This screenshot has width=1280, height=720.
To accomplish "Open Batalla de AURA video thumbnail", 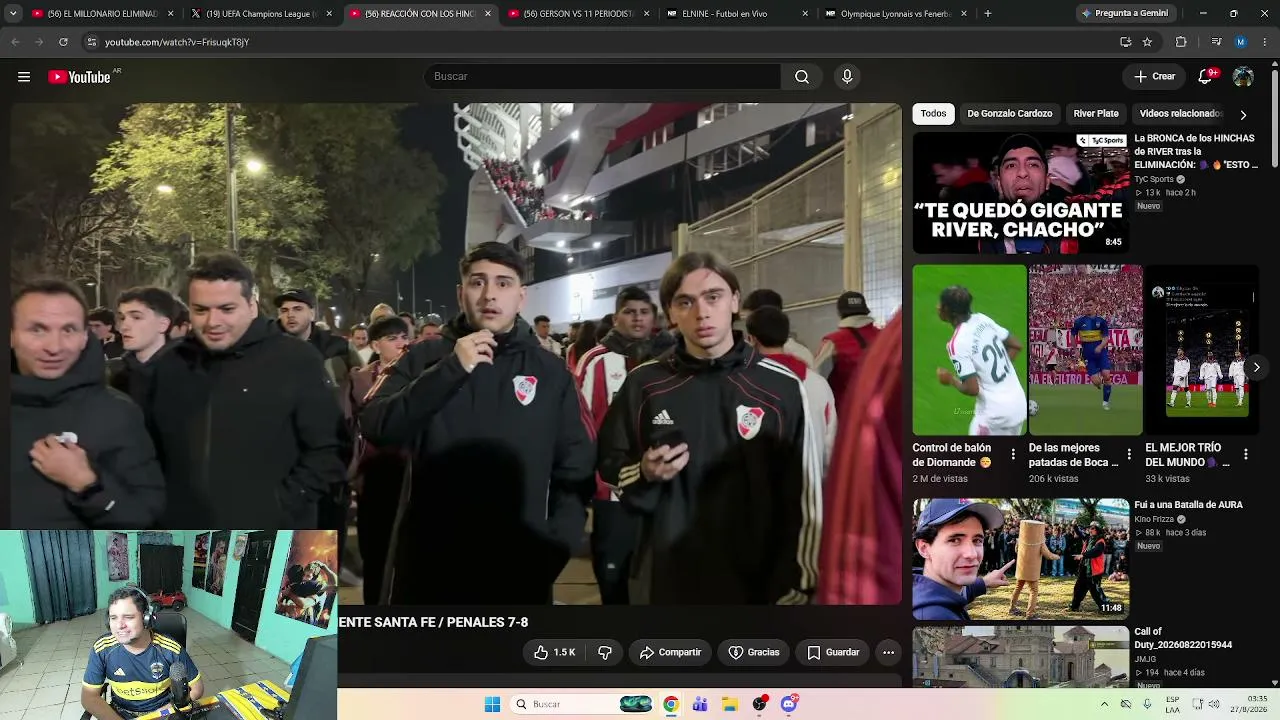I will coord(1020,559).
